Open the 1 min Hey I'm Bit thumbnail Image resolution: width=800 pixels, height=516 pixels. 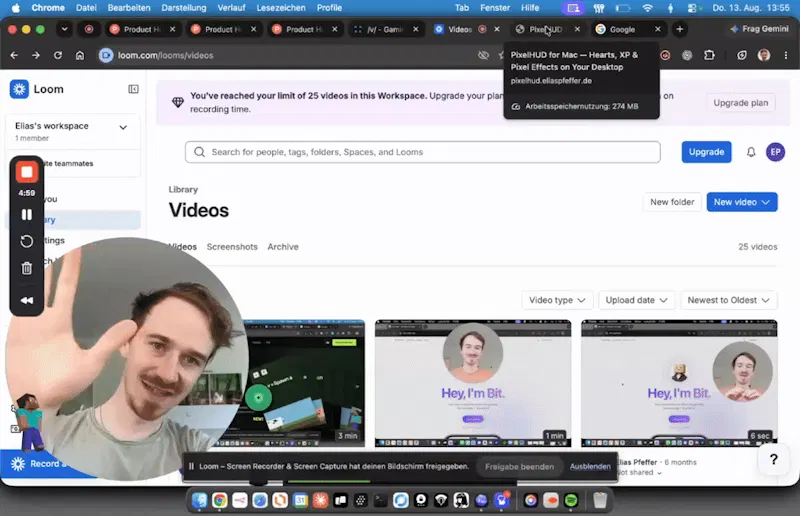coord(473,383)
